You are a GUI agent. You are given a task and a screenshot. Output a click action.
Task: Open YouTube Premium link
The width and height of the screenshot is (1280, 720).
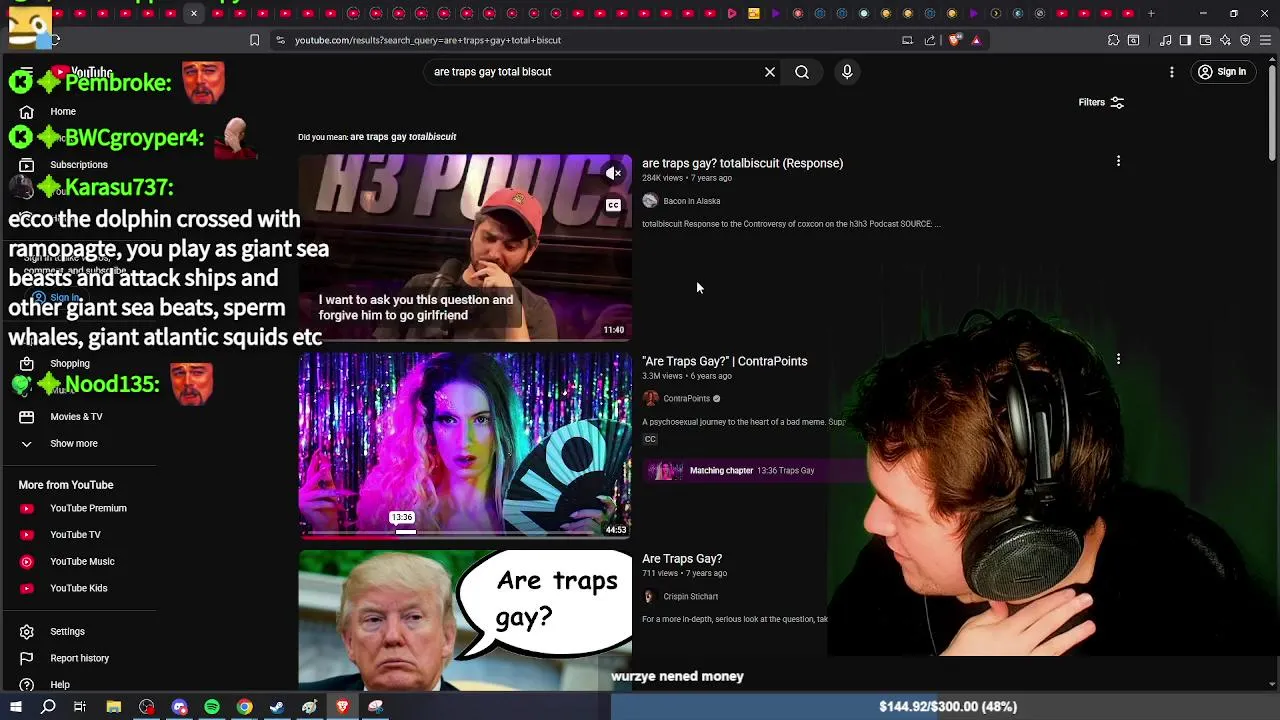point(88,508)
